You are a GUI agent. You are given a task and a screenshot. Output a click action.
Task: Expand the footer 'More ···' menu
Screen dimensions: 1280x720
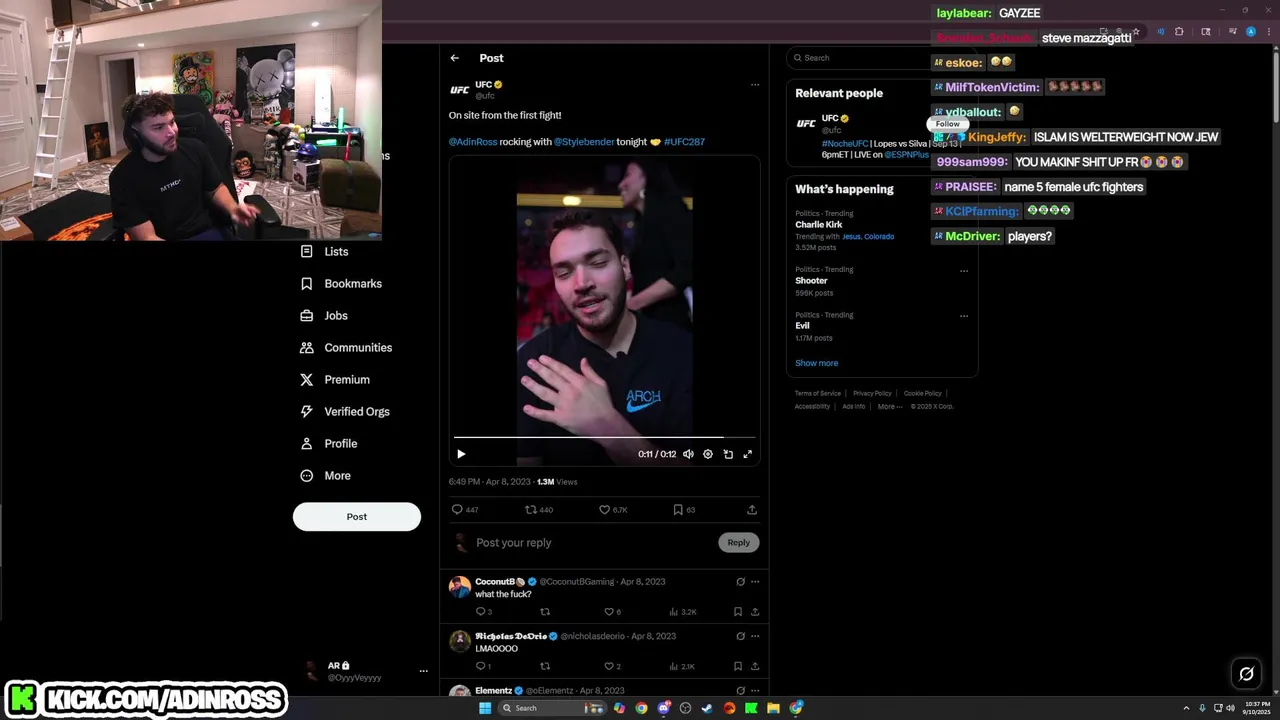(x=889, y=407)
